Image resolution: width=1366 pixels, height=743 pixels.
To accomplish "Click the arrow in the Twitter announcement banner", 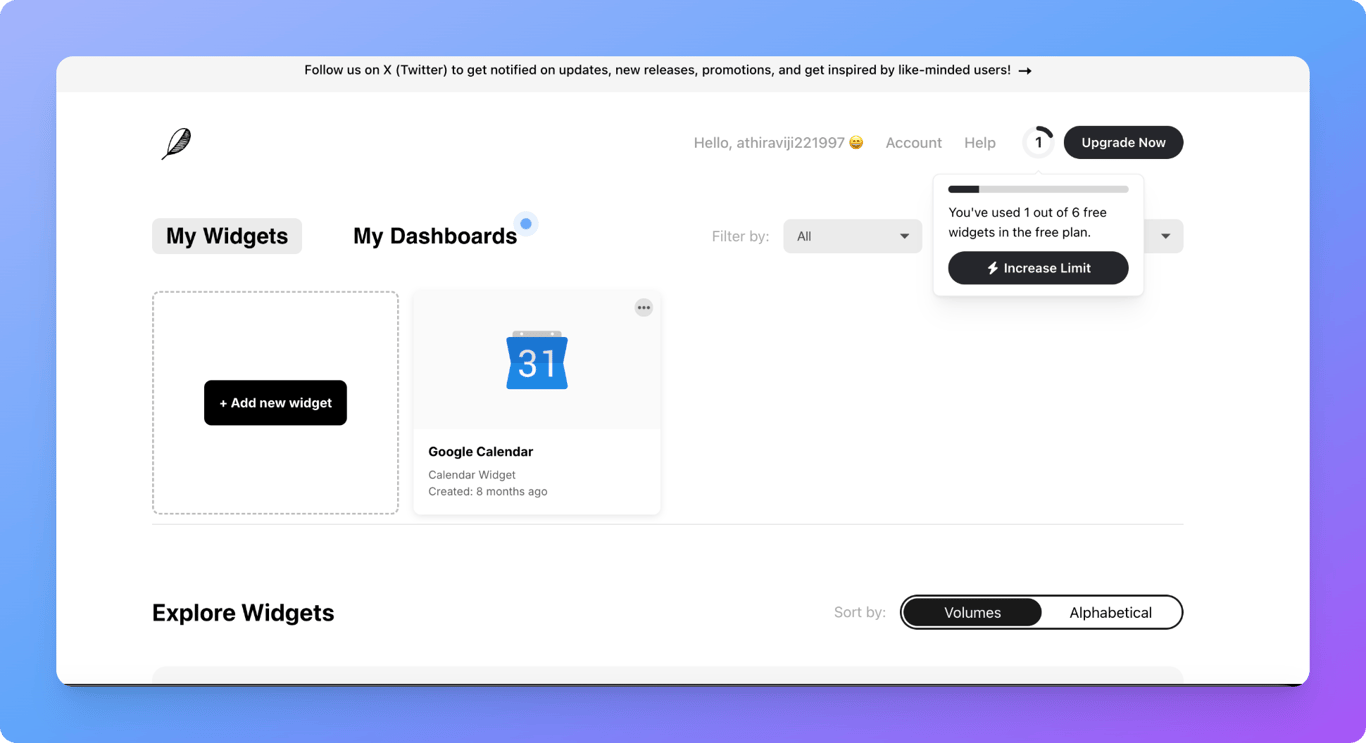I will (x=1024, y=70).
